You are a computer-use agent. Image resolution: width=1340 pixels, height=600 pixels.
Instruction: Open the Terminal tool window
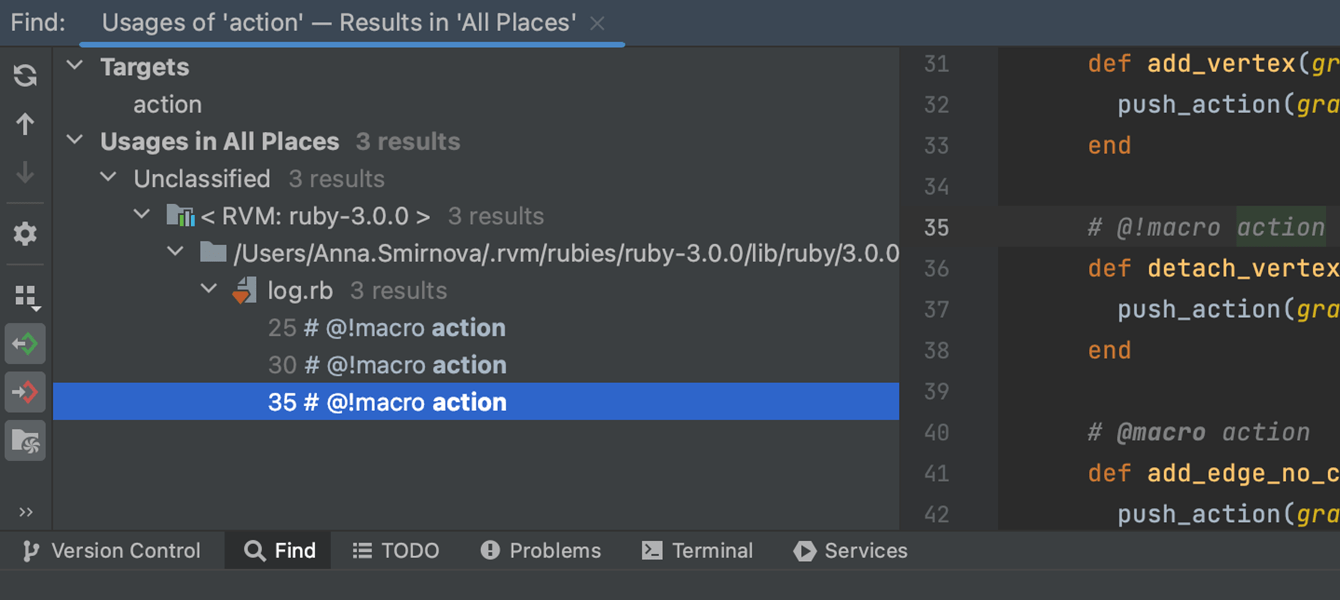point(698,551)
